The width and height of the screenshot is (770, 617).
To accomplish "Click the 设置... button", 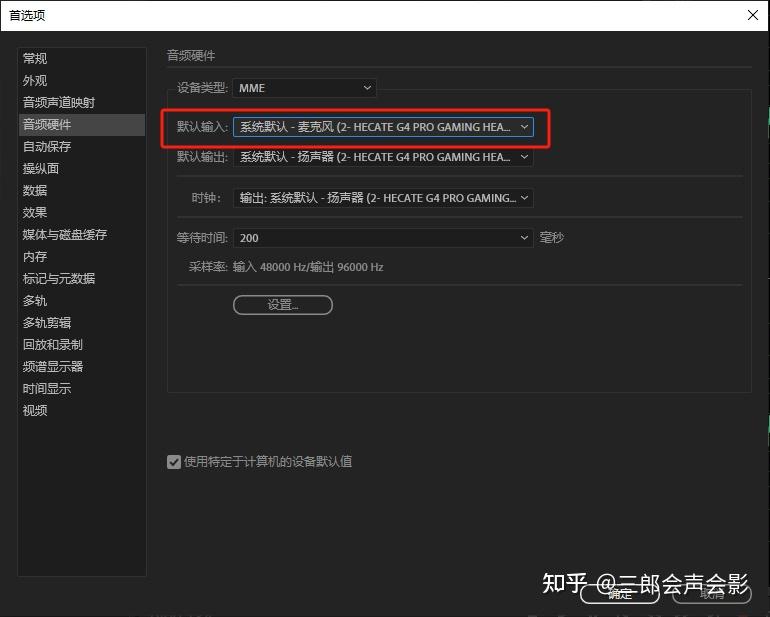I will coord(283,305).
